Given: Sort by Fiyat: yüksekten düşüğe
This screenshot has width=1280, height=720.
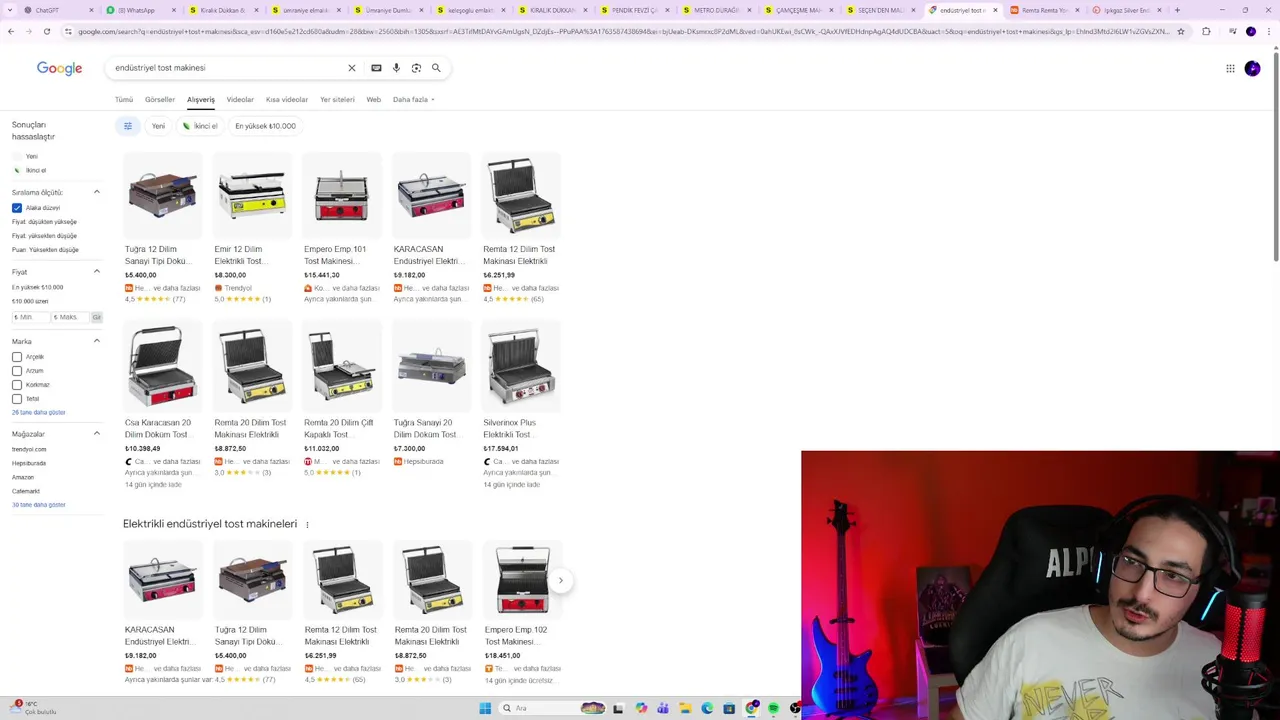Looking at the screenshot, I should coord(44,236).
